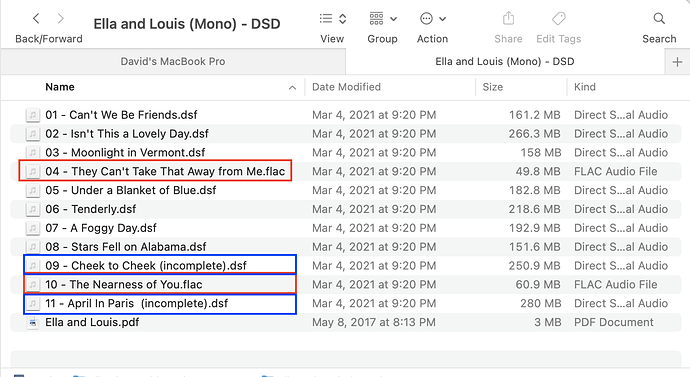Image resolution: width=690 pixels, height=377 pixels.
Task: Sort files by Size column header
Action: [x=492, y=87]
